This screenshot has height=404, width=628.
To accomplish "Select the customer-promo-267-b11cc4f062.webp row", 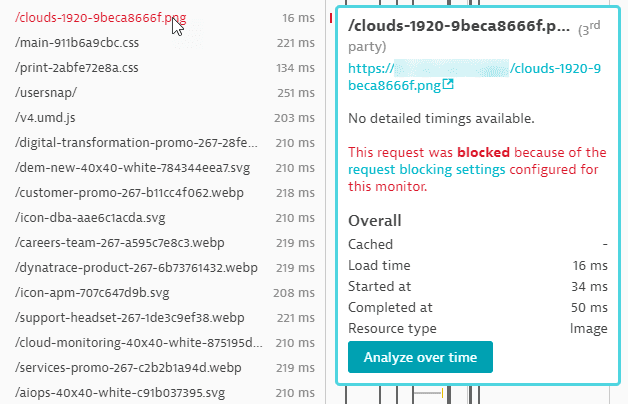I will click(165, 193).
